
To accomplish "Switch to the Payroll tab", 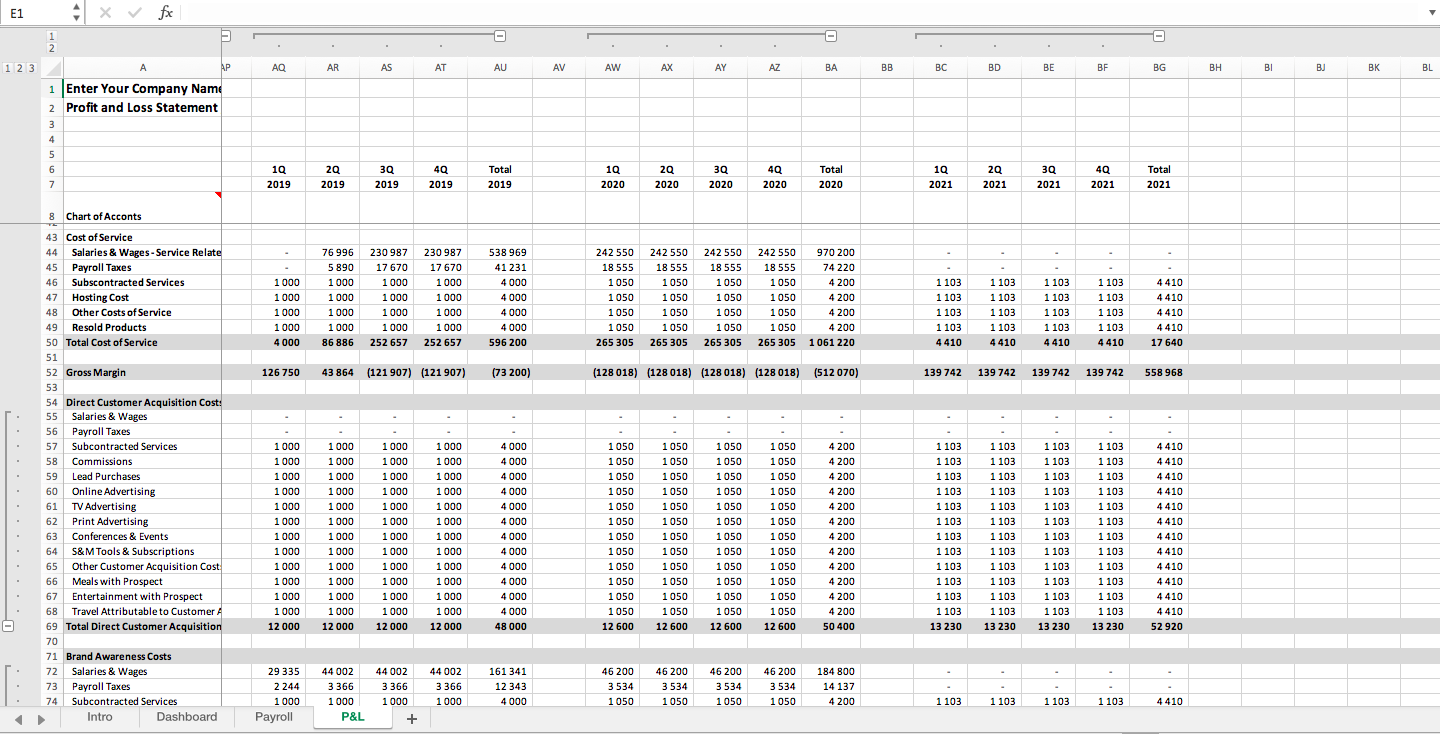I will (x=272, y=717).
